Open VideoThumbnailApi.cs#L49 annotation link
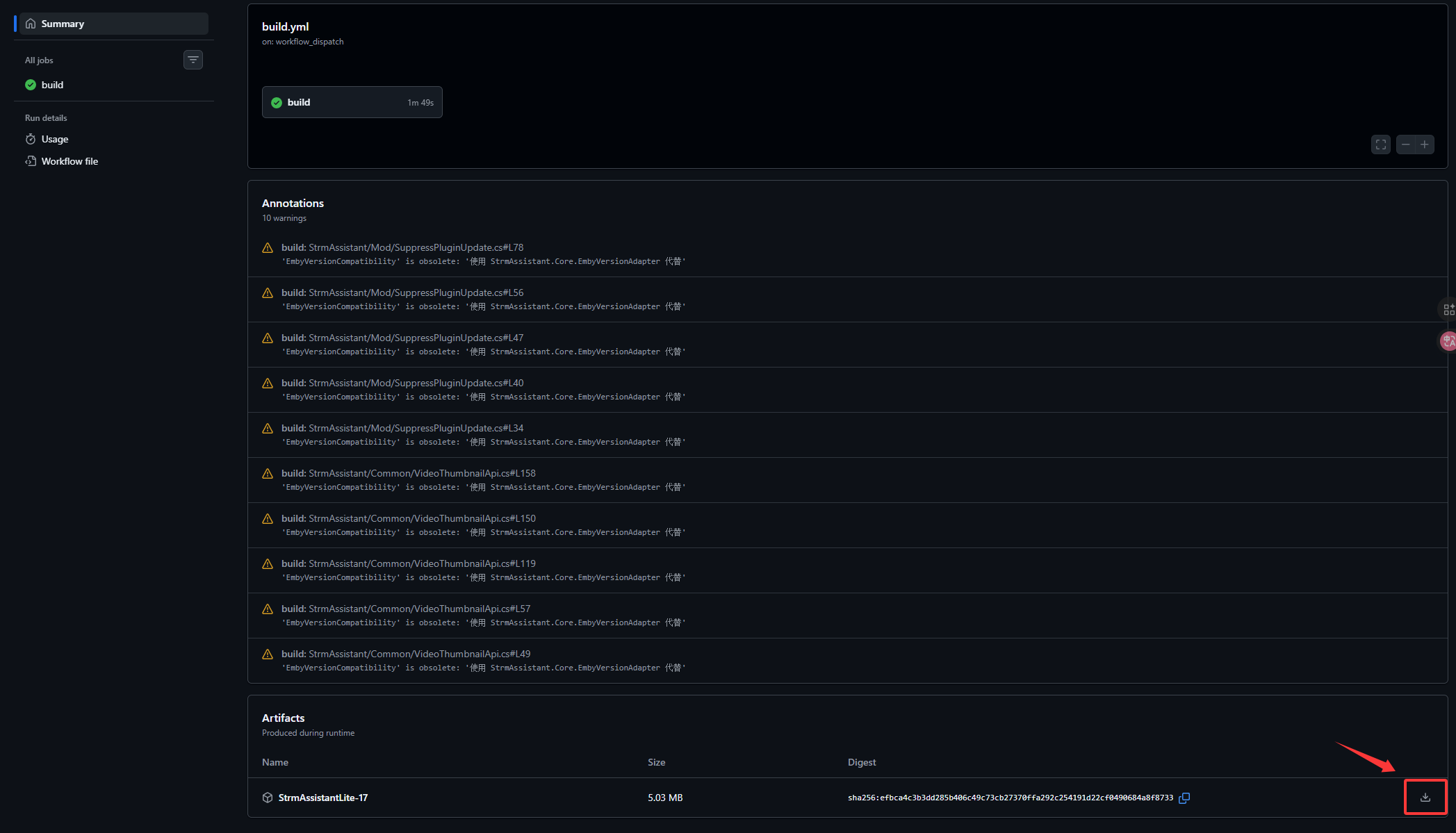The width and height of the screenshot is (1456, 833). (x=419, y=654)
